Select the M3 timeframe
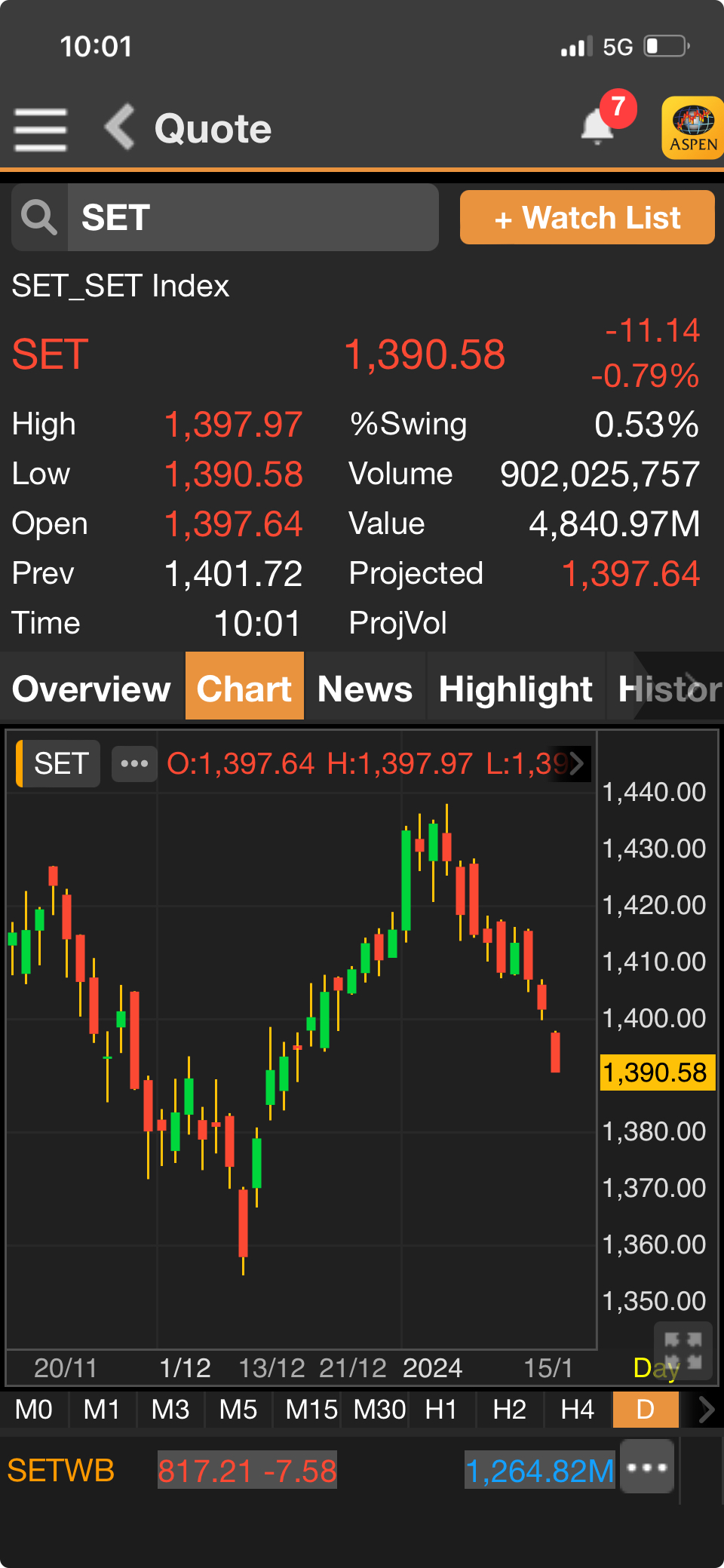 click(170, 1410)
